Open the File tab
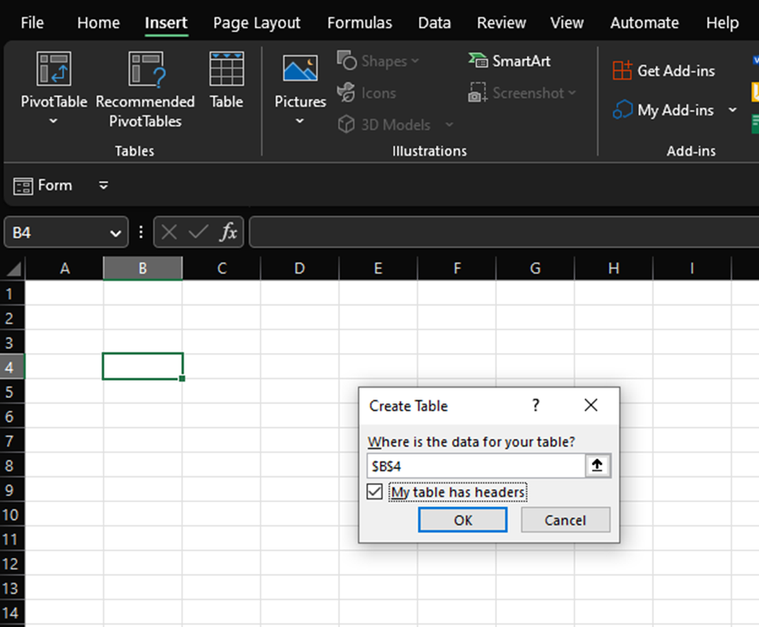 coord(32,23)
